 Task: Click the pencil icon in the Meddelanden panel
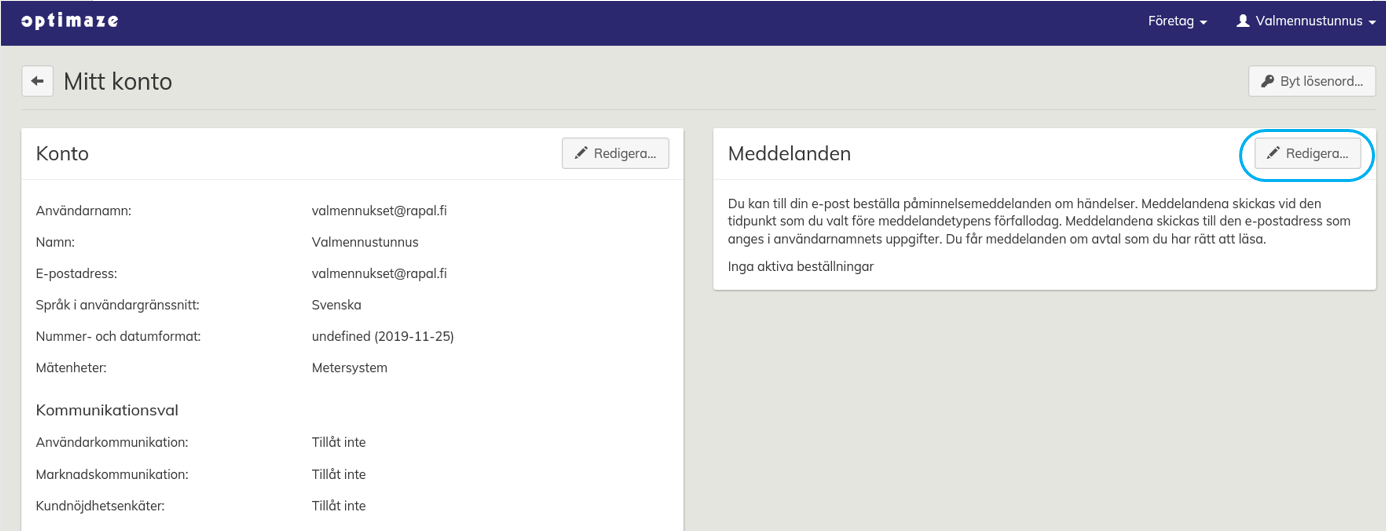[1273, 154]
